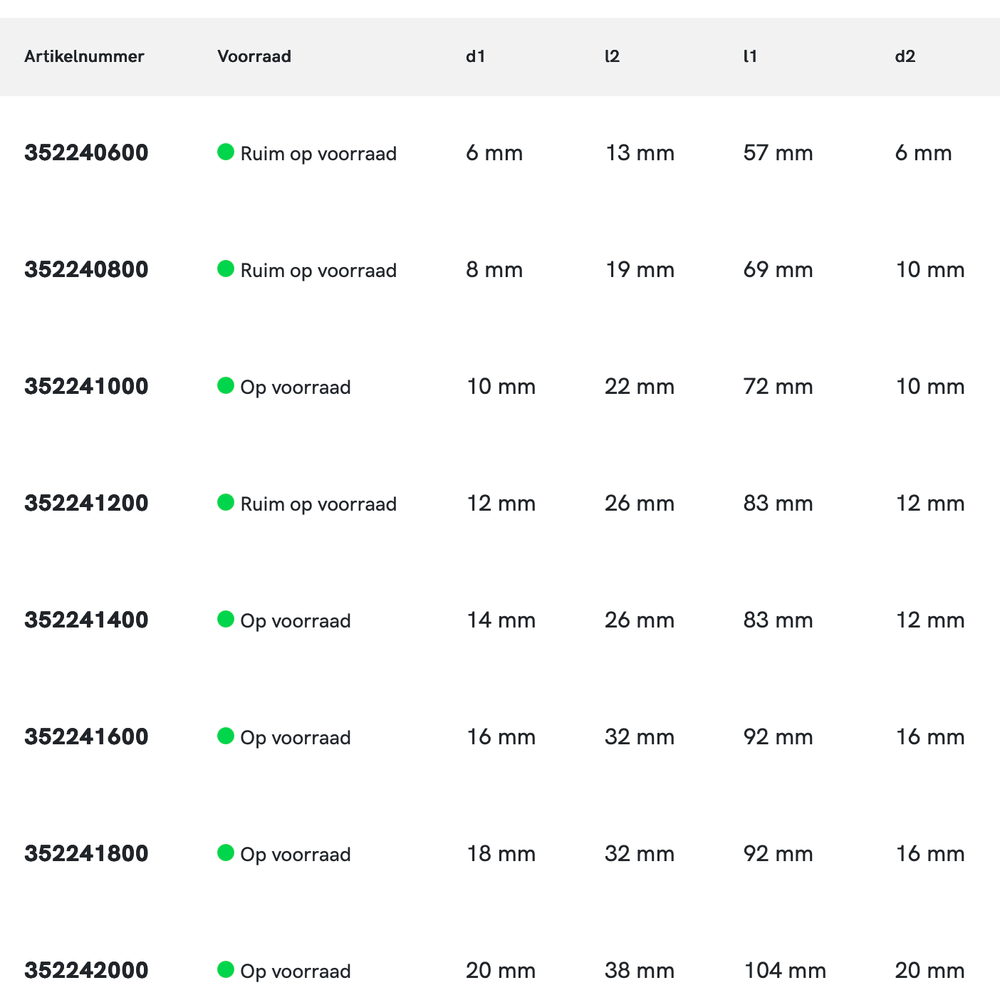1000x1000 pixels.
Task: Click the Artikelnummer column header
Action: [84, 57]
